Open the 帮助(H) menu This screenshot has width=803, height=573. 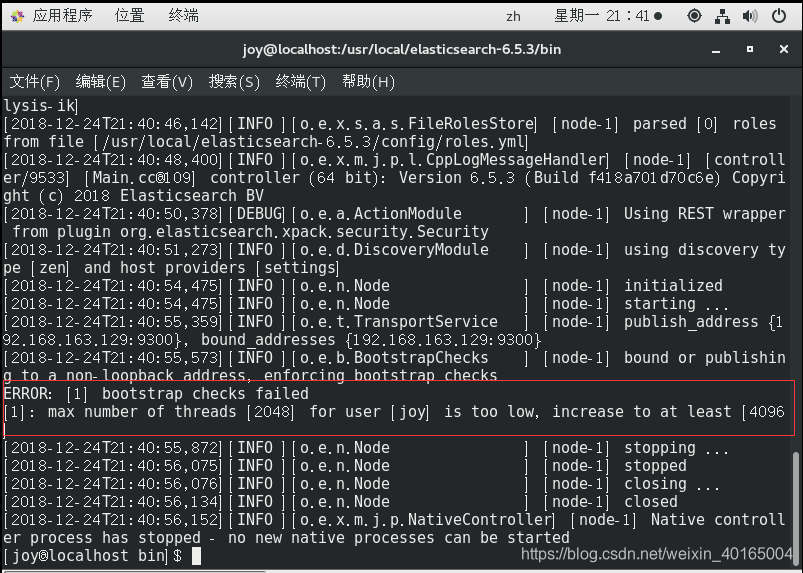(x=368, y=81)
